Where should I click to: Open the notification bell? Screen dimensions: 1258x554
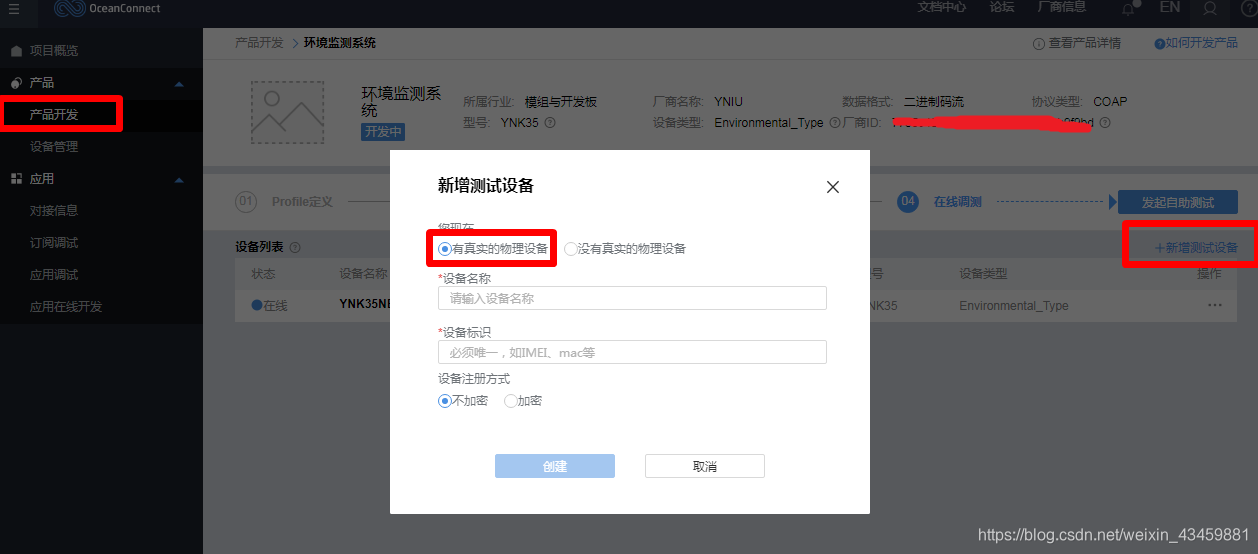(x=1129, y=9)
